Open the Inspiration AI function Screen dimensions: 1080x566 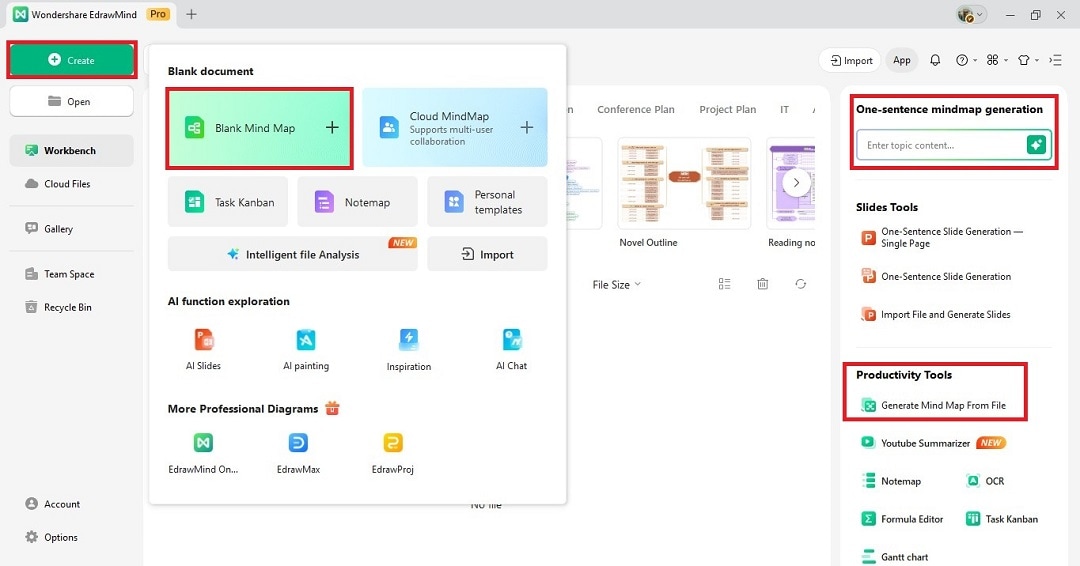pyautogui.click(x=408, y=350)
